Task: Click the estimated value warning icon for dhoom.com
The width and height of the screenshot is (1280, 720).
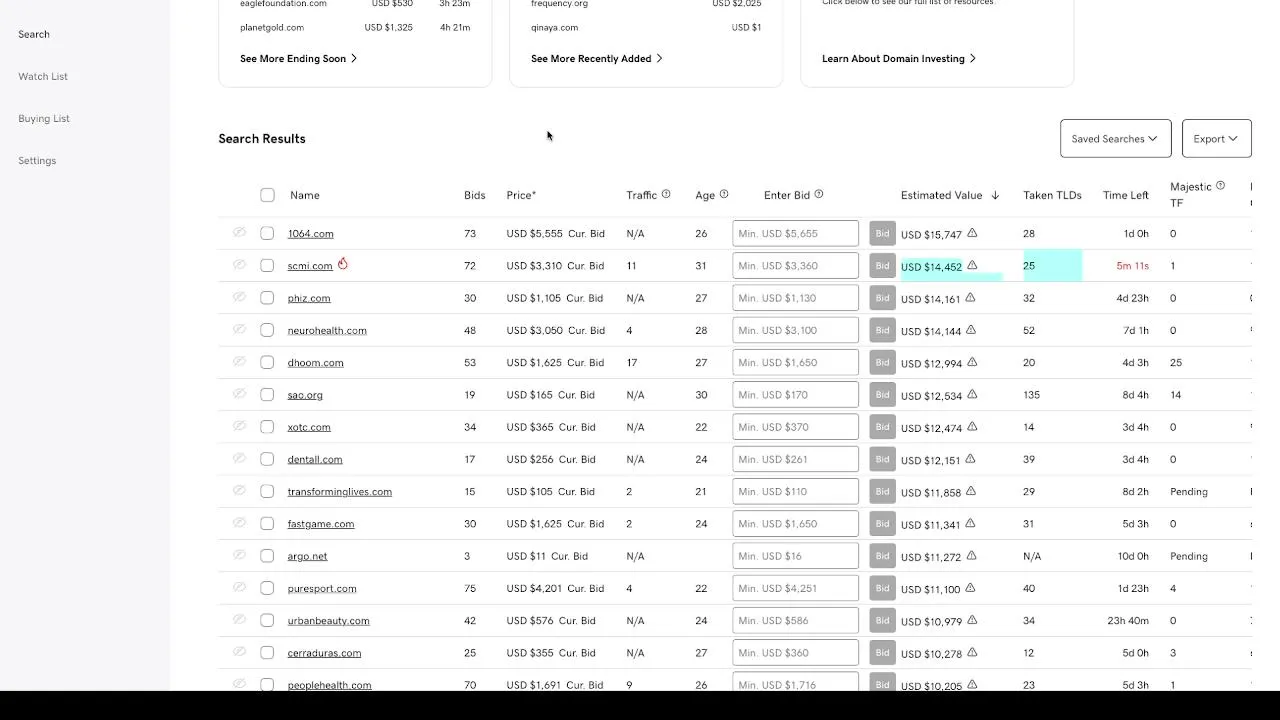Action: (972, 362)
